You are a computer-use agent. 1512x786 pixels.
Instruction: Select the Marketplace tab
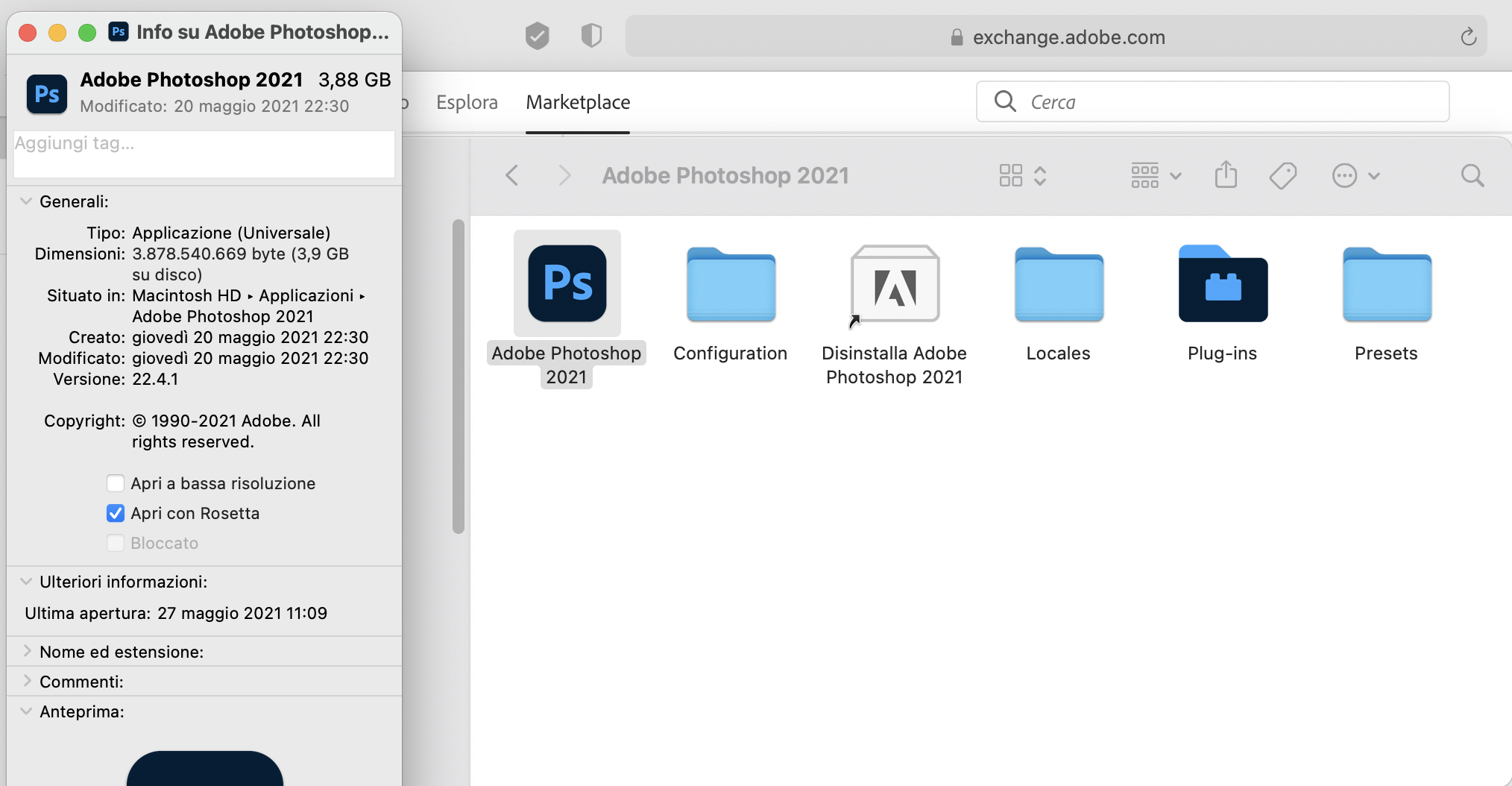coord(578,102)
